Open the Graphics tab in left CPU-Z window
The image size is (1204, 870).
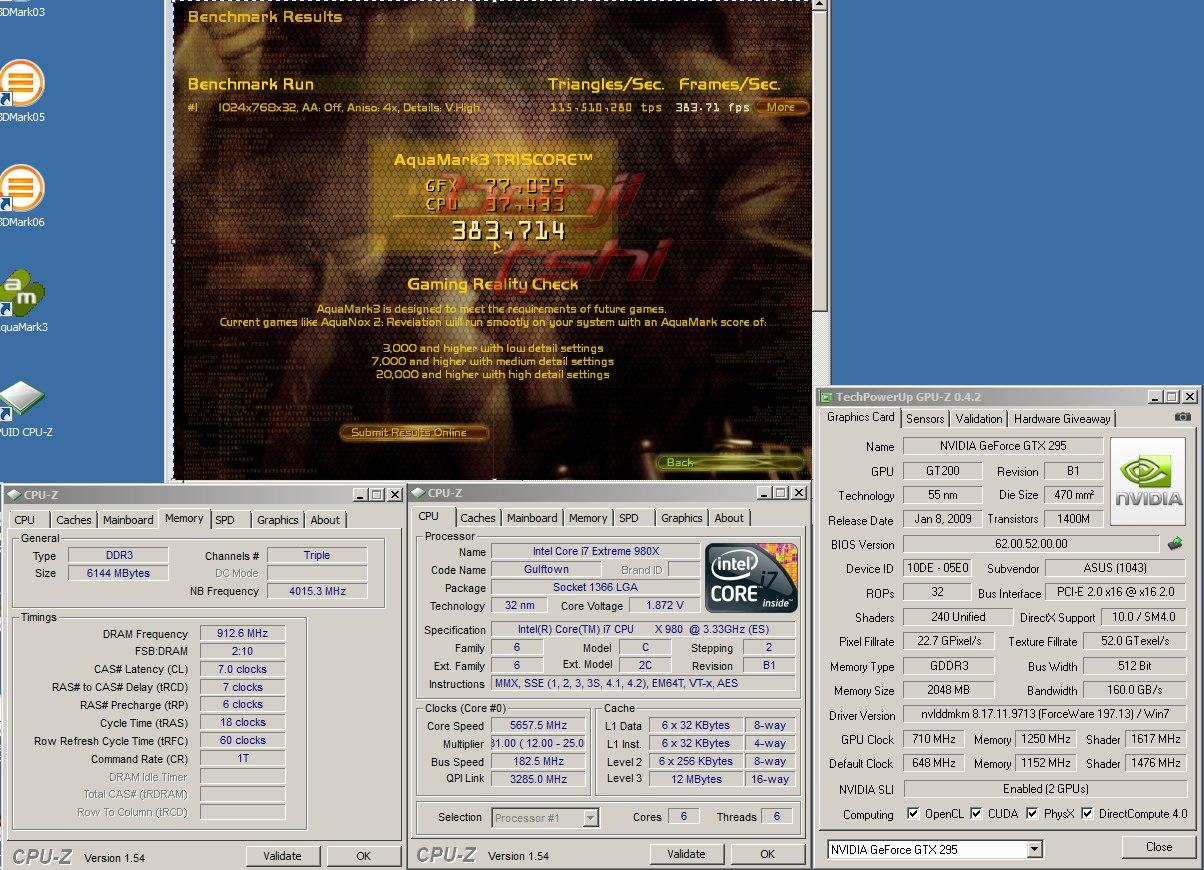[x=278, y=520]
